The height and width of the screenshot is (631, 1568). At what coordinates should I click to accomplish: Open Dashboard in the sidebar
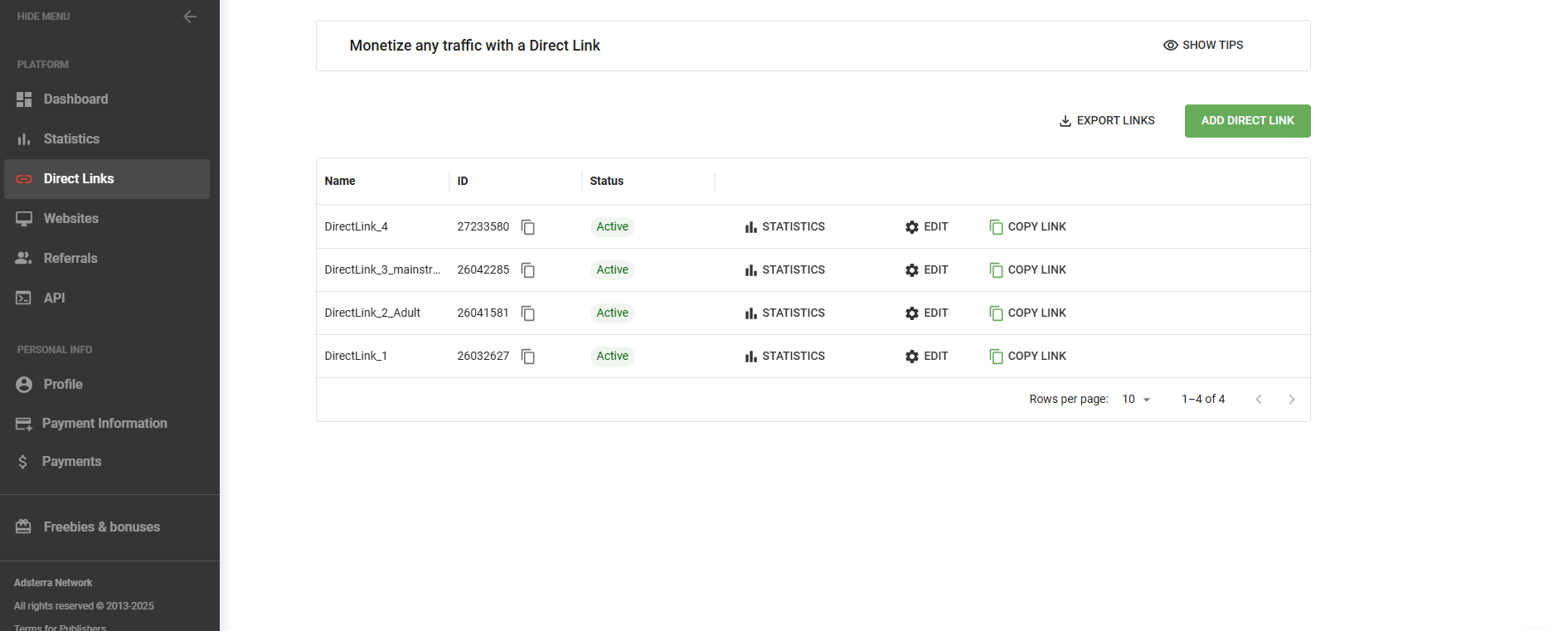point(75,100)
